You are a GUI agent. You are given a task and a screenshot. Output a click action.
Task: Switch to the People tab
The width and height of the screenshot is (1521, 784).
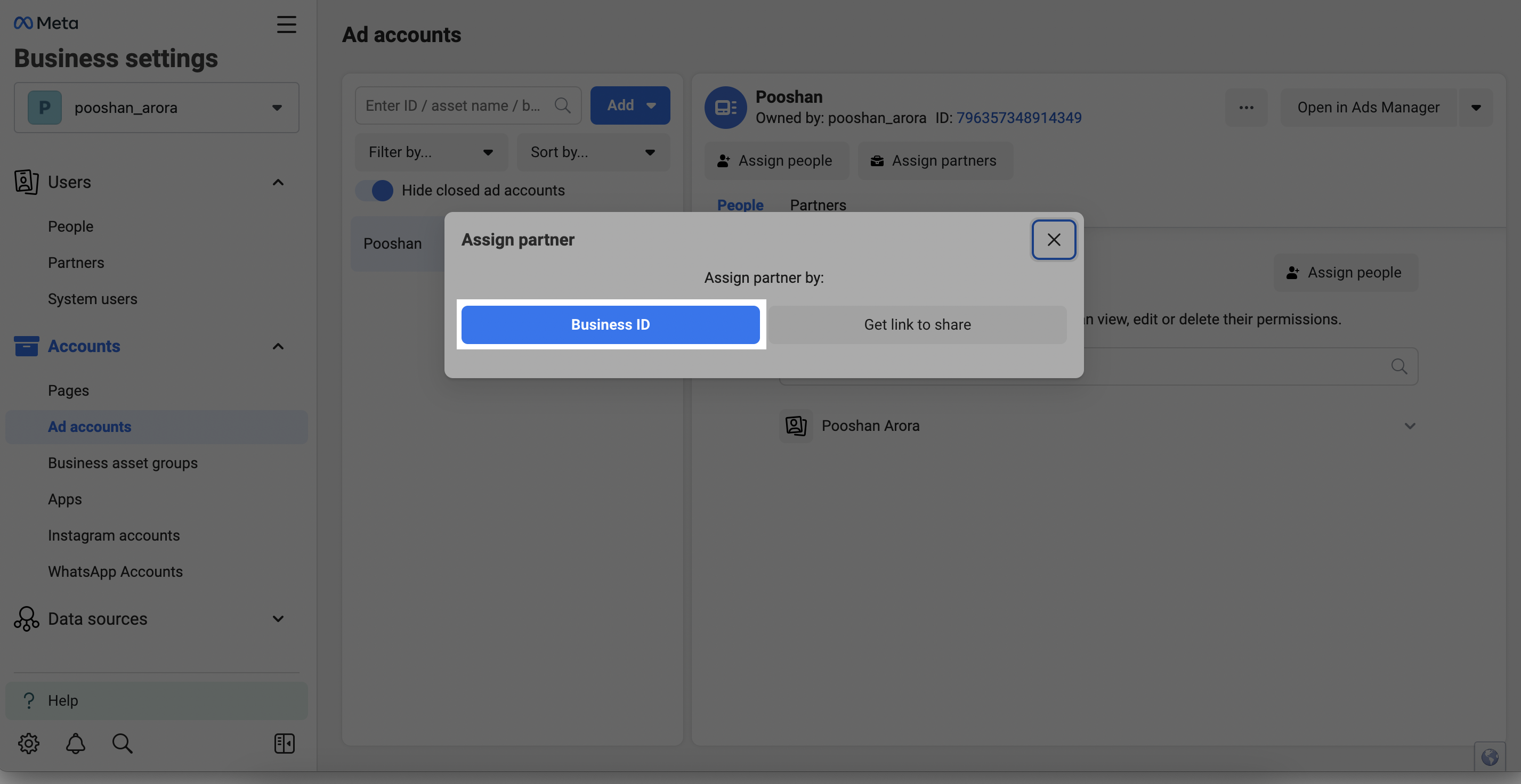(740, 205)
